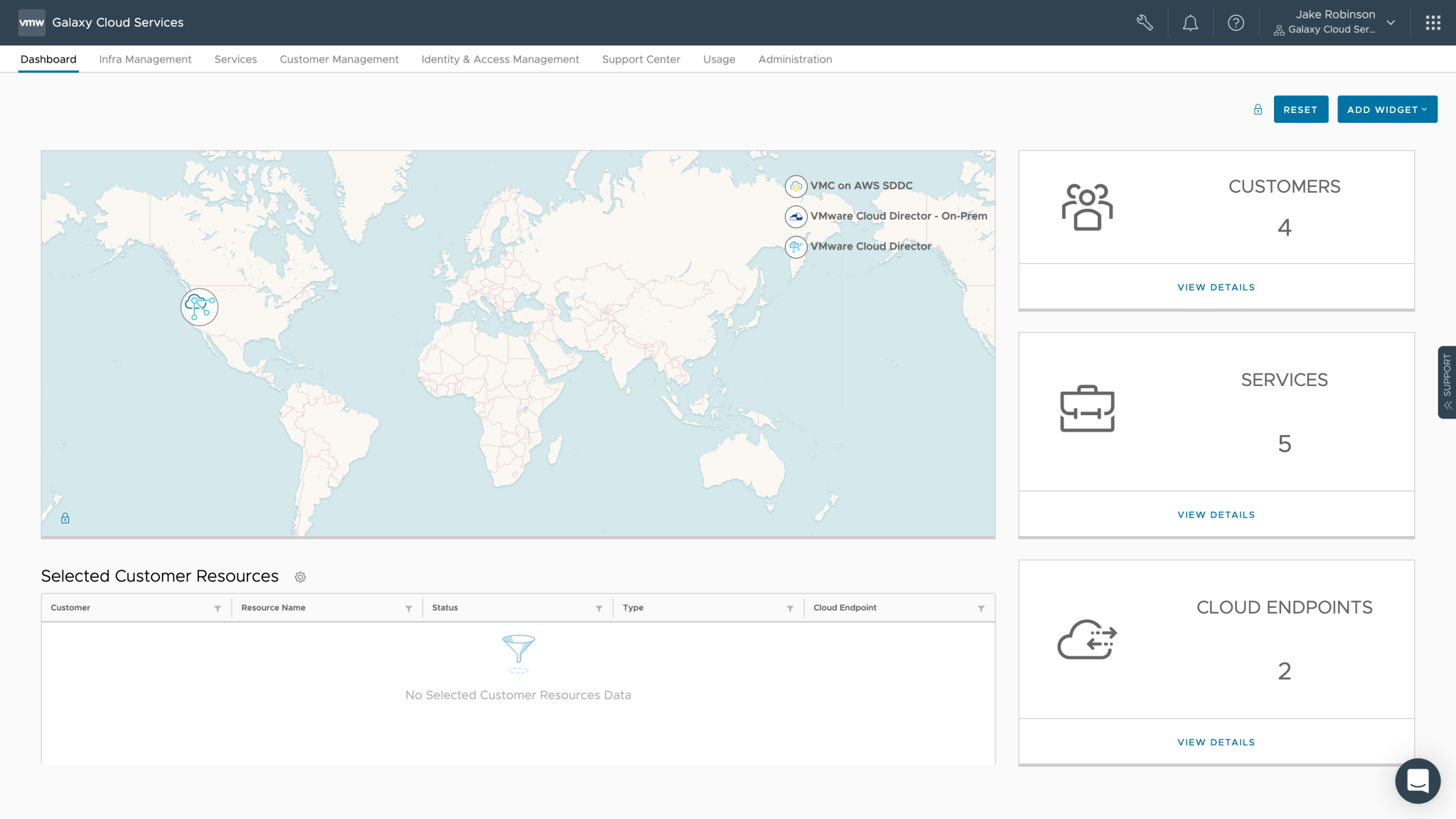The image size is (1456, 819).
Task: Open the Status column filter funnel
Action: (598, 609)
